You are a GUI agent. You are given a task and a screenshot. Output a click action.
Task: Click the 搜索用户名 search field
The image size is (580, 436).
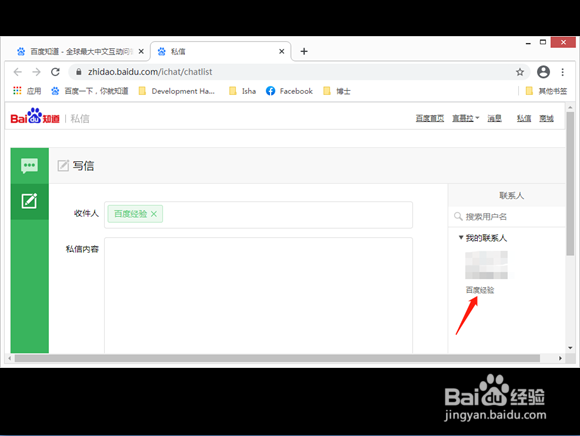tap(507, 217)
